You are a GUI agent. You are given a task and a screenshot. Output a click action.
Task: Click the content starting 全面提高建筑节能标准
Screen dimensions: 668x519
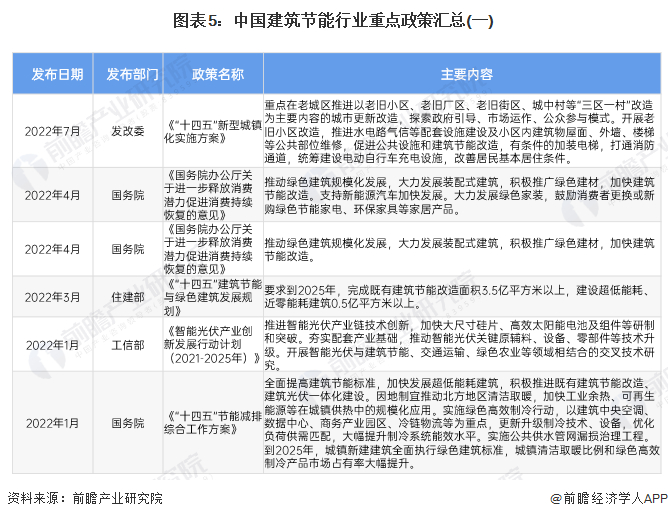[x=462, y=423]
